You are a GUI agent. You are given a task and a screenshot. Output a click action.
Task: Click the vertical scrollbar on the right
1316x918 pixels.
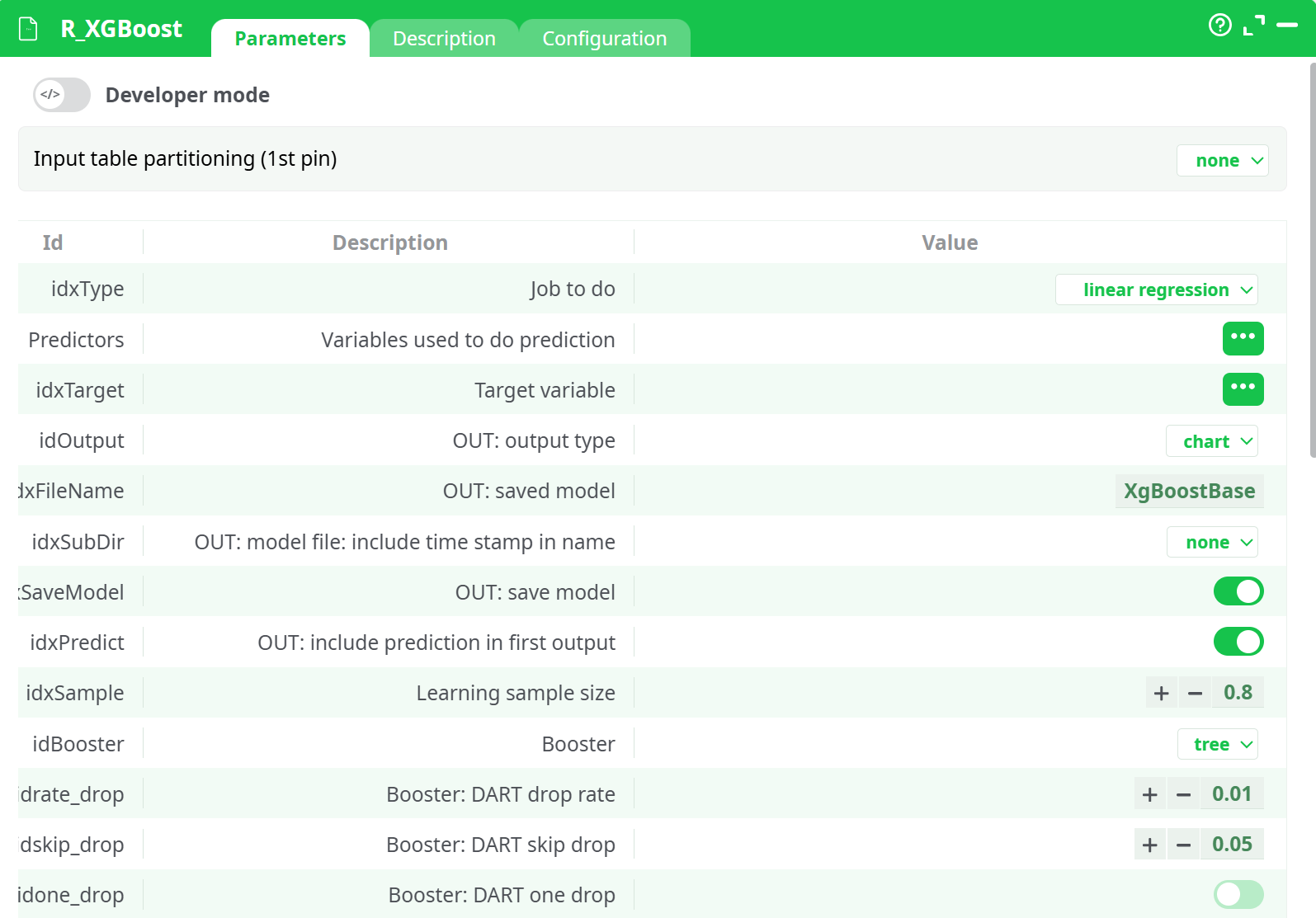click(1311, 260)
